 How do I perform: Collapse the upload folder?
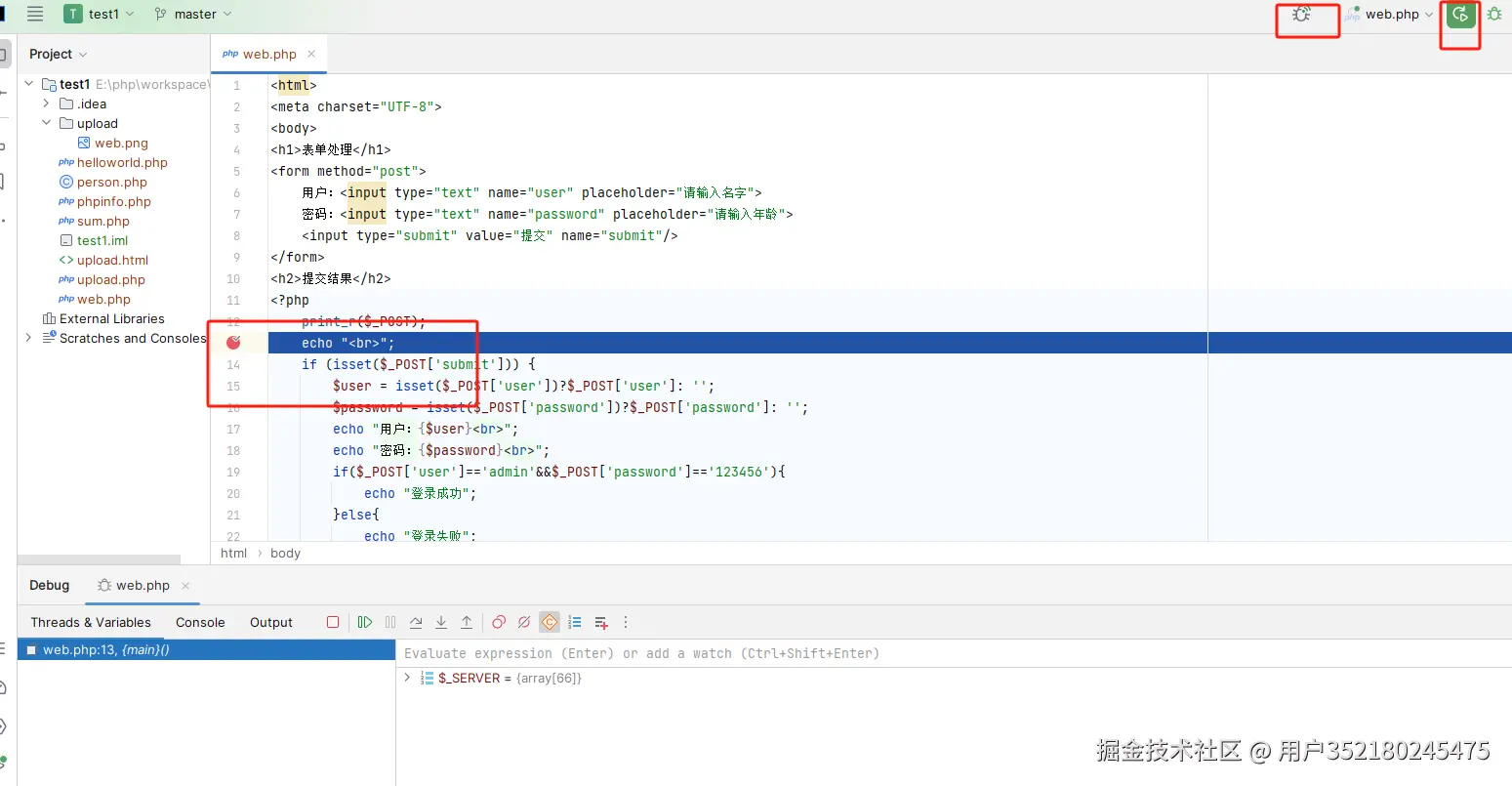coord(46,123)
